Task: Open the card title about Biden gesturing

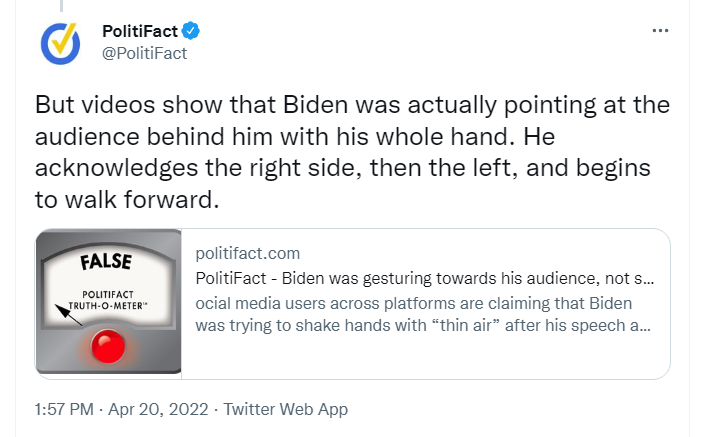Action: [424, 278]
